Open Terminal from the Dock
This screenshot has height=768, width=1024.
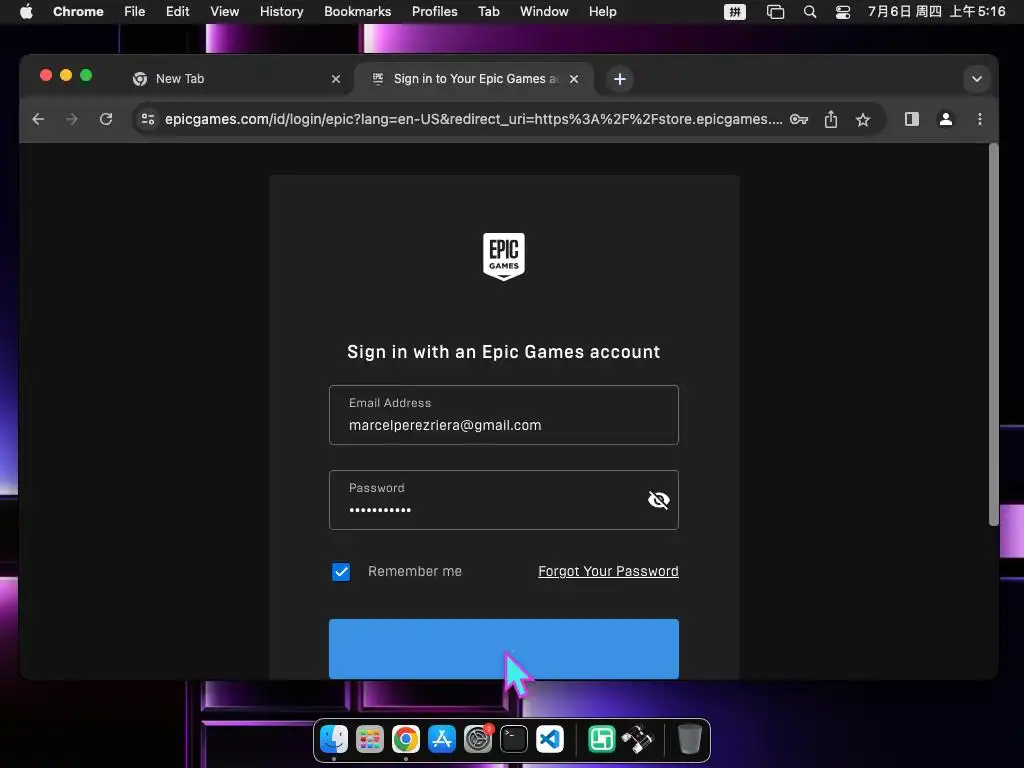point(514,739)
